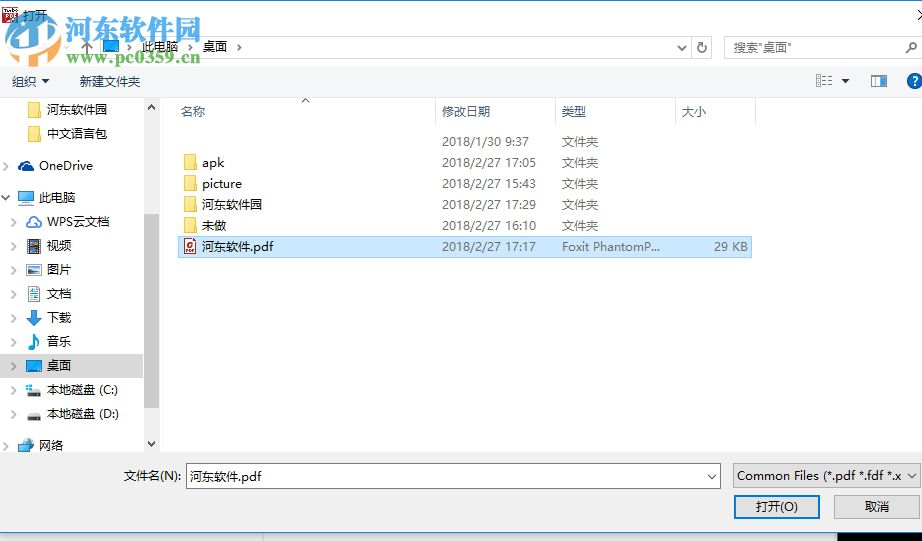Screen dimensions: 922x541
Task: Open the Common Files type filter dropdown
Action: click(826, 476)
